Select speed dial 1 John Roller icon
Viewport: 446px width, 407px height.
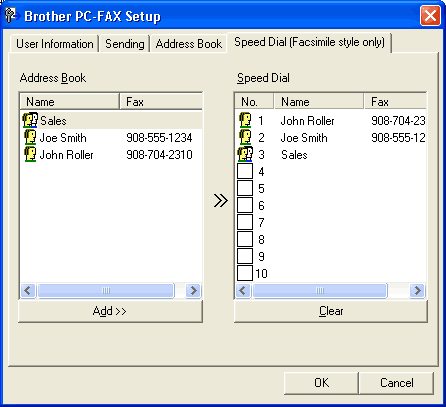click(x=245, y=120)
